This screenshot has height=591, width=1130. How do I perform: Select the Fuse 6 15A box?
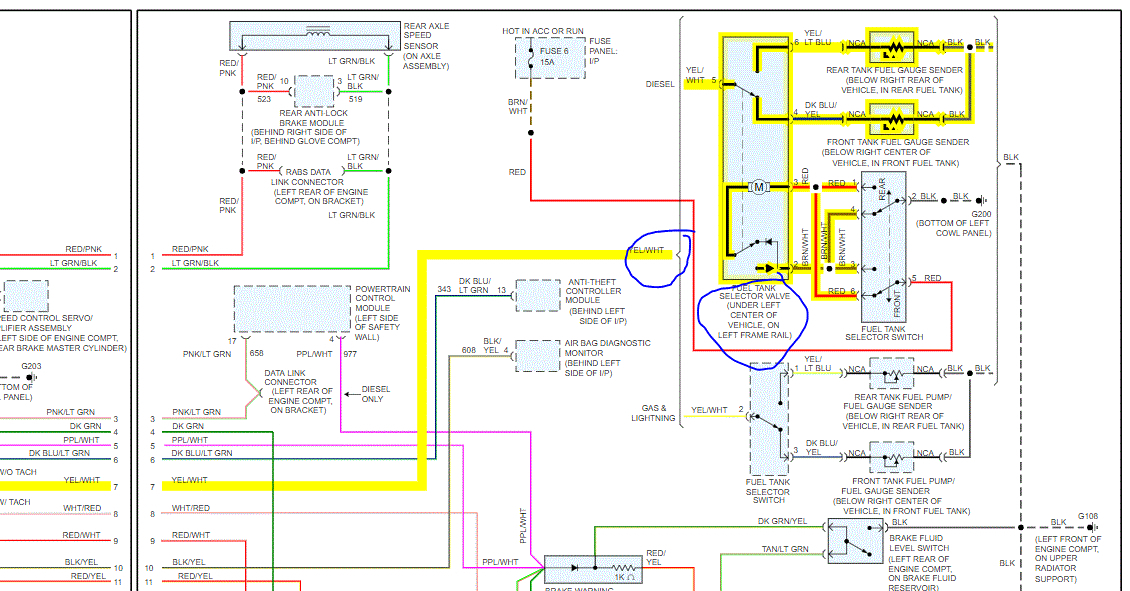pyautogui.click(x=551, y=58)
